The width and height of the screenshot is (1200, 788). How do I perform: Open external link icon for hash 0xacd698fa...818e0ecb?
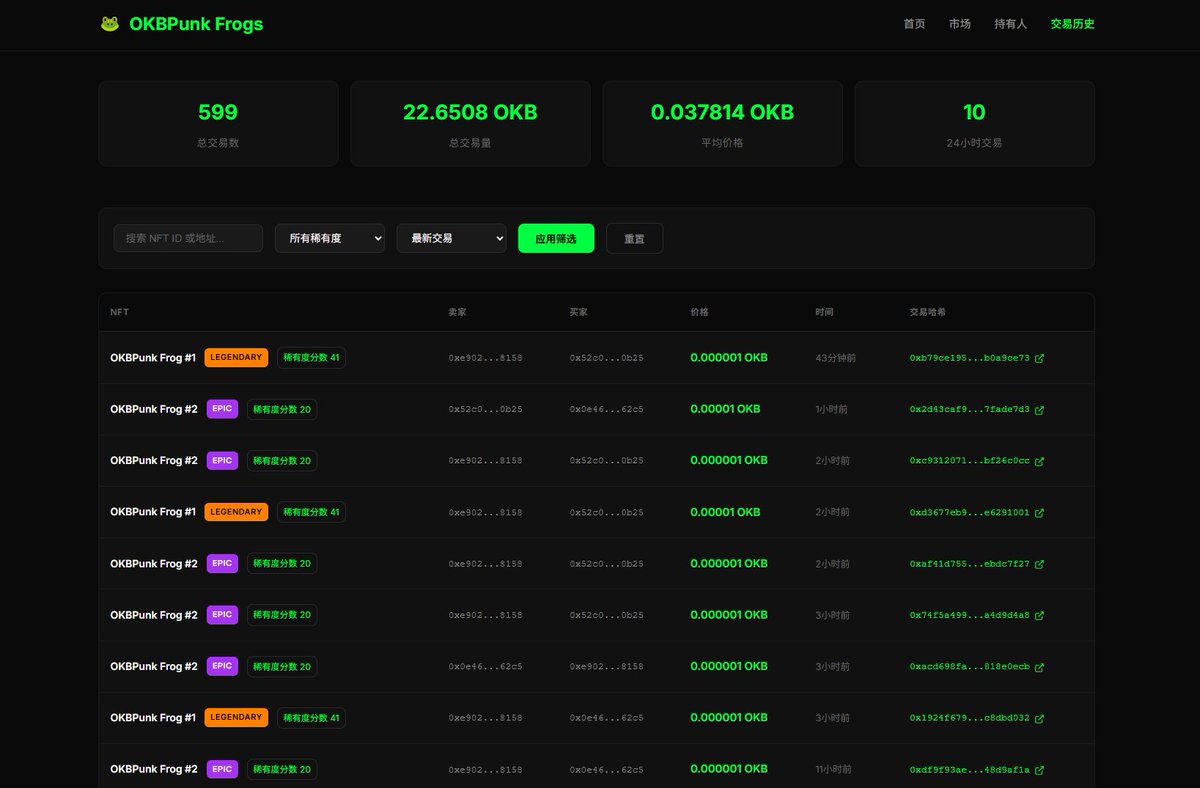click(x=1039, y=667)
